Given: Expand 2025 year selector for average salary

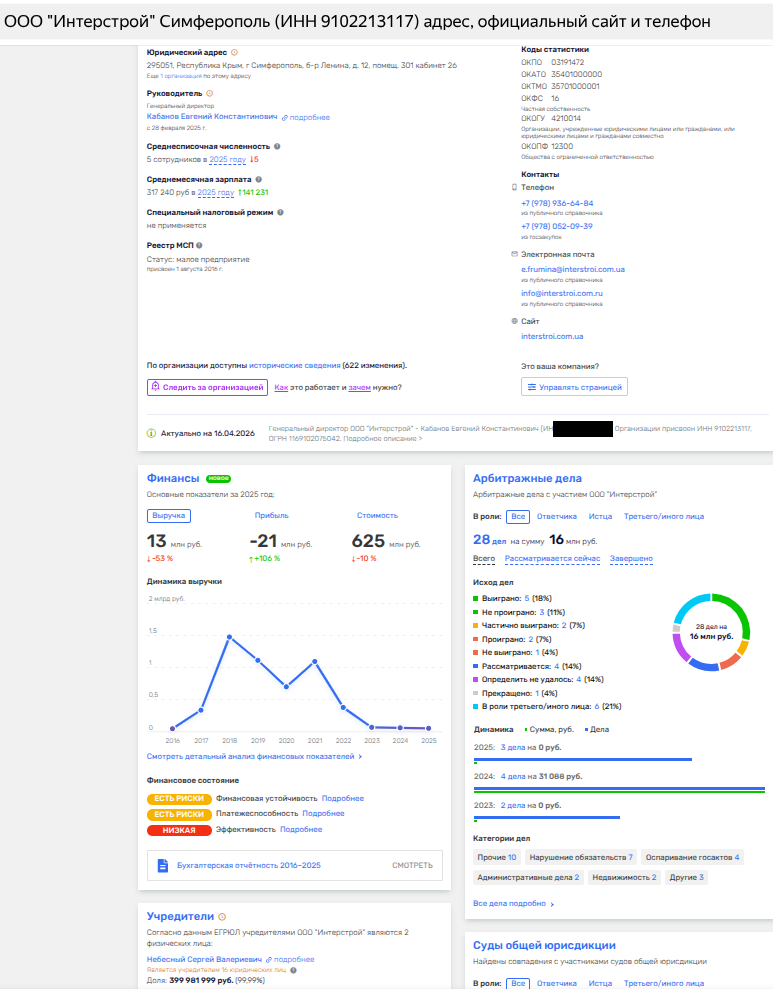Looking at the screenshot, I should pyautogui.click(x=215, y=193).
